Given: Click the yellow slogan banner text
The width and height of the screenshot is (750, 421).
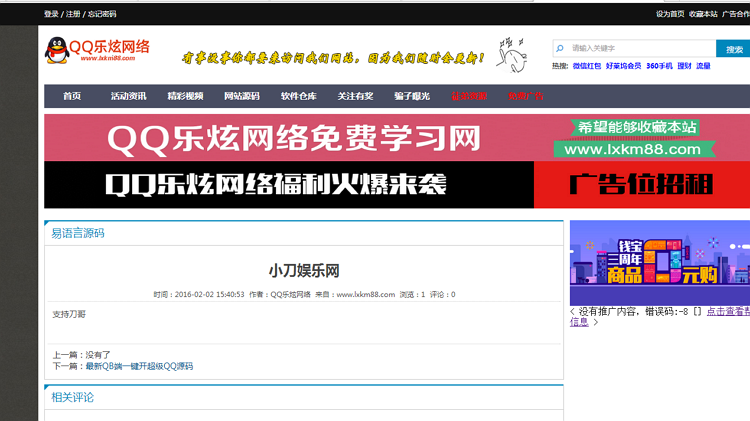Looking at the screenshot, I should click(333, 58).
